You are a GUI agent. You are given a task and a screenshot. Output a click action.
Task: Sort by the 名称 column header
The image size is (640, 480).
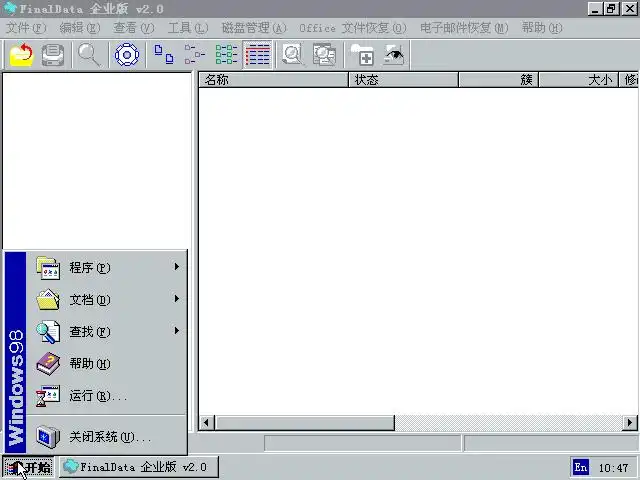273,80
